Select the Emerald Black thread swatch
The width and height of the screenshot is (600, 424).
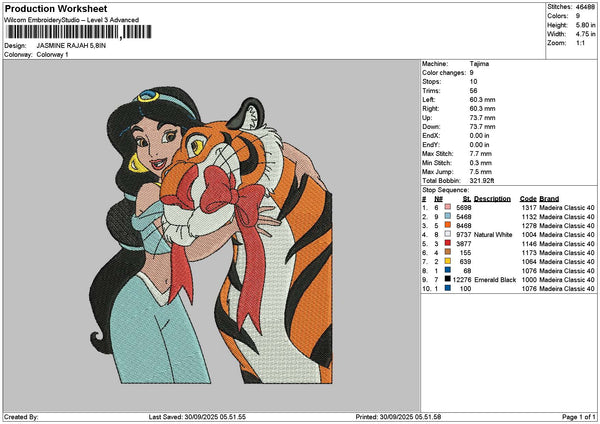pos(447,279)
